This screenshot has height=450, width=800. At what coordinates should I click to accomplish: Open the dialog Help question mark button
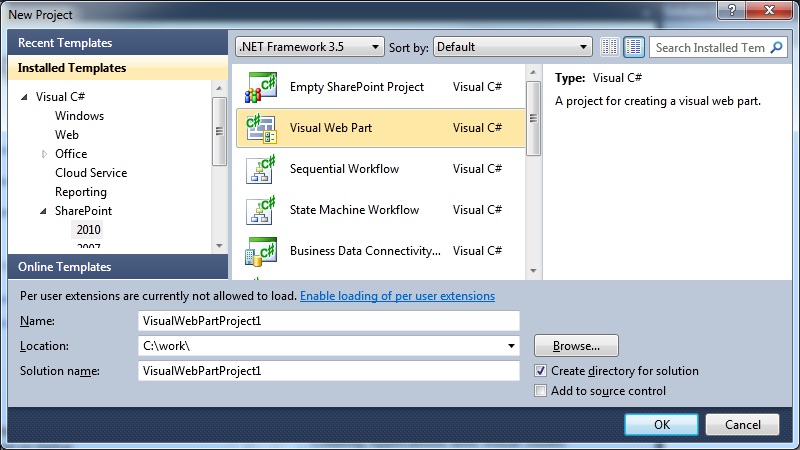point(732,10)
